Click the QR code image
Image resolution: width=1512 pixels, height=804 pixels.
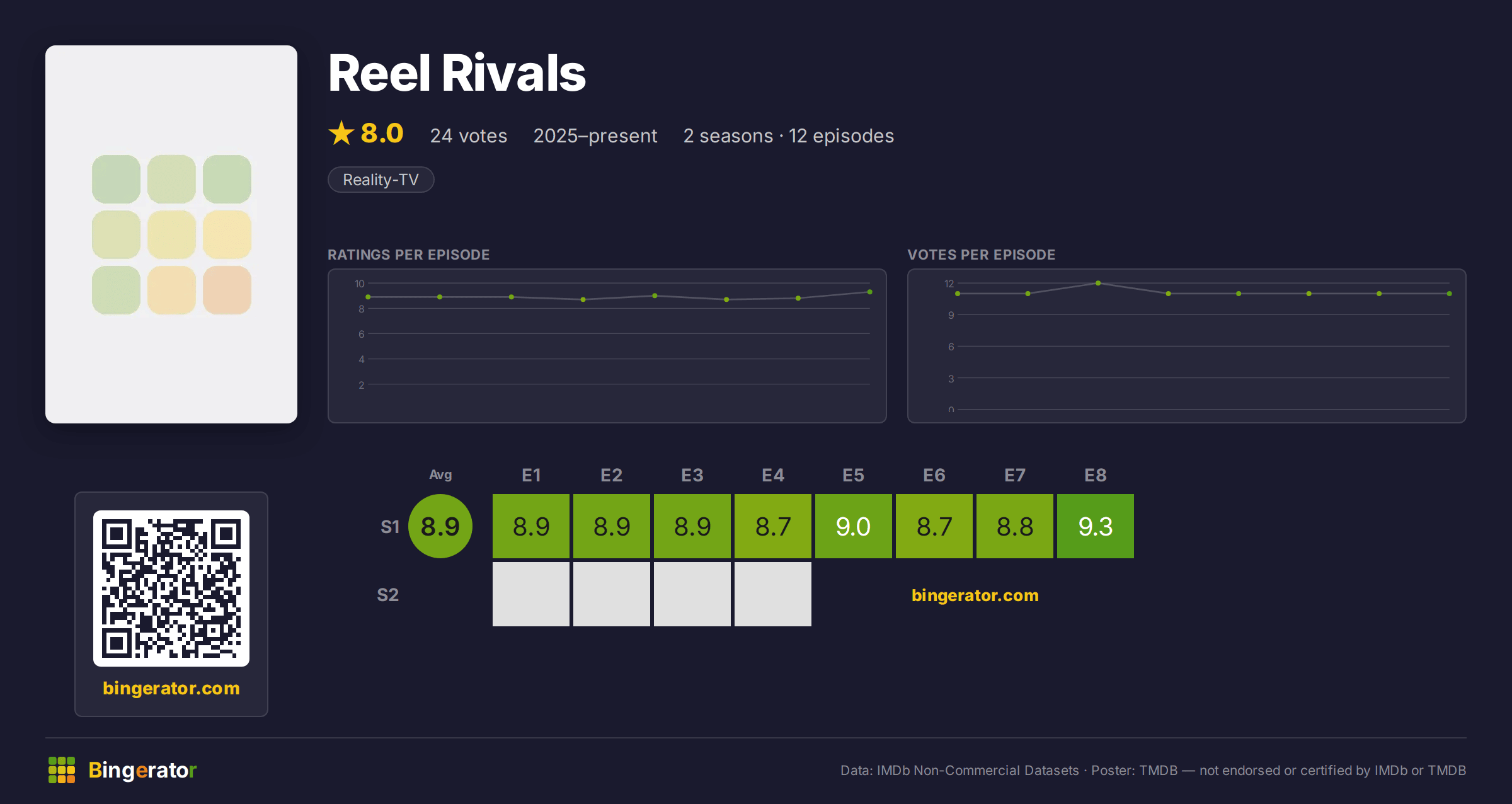(x=171, y=589)
